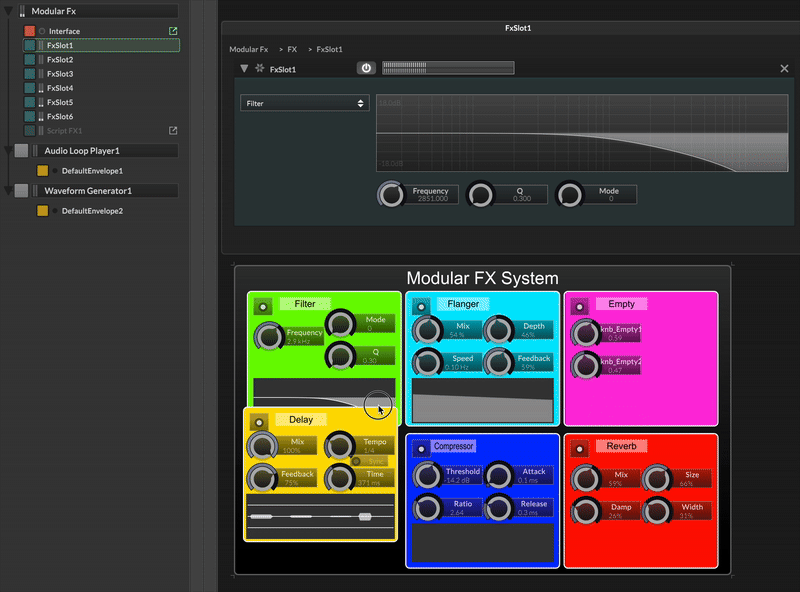Select the FxSlot3 module row
Viewport: 800px width, 592px height.
(x=102, y=74)
